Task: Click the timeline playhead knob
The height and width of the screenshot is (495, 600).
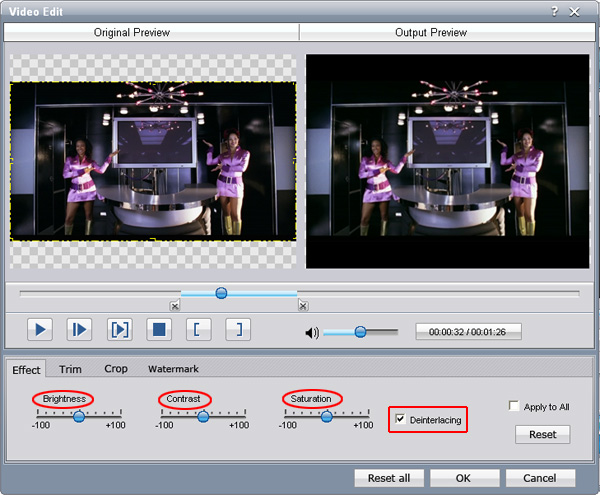Action: click(221, 293)
